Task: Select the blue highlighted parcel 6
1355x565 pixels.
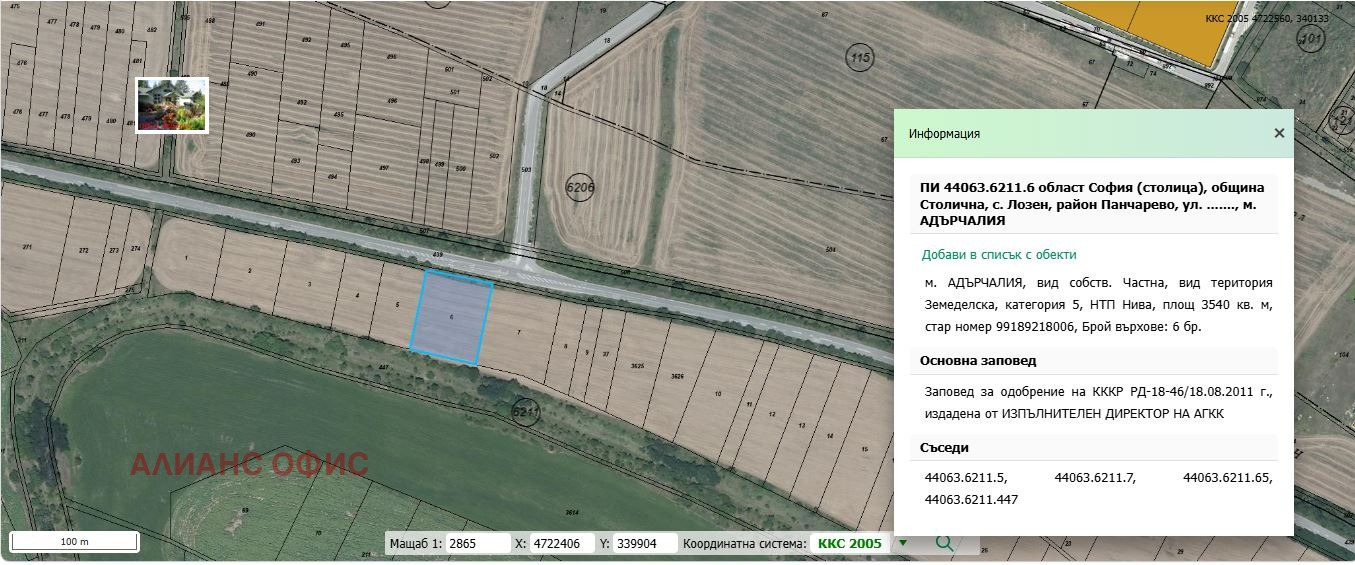Action: pos(451,316)
